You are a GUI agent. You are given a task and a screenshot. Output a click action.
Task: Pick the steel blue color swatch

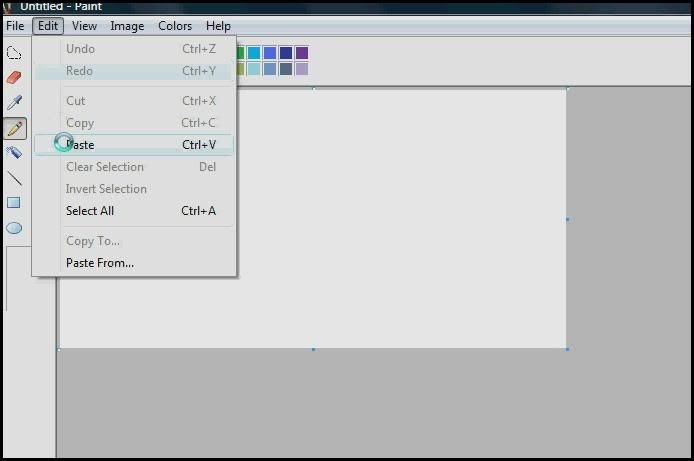(x=270, y=69)
